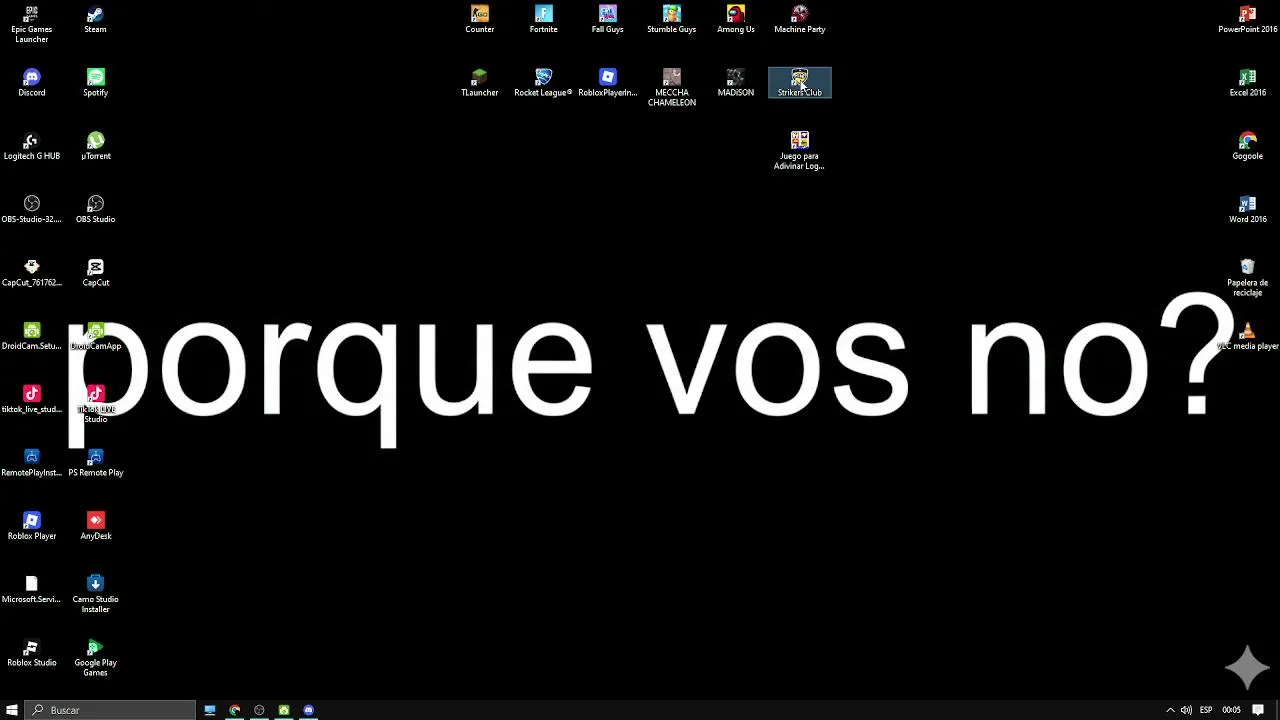Select the Microsoft.Servi... file icon
Viewport: 1280px width, 720px height.
31,589
